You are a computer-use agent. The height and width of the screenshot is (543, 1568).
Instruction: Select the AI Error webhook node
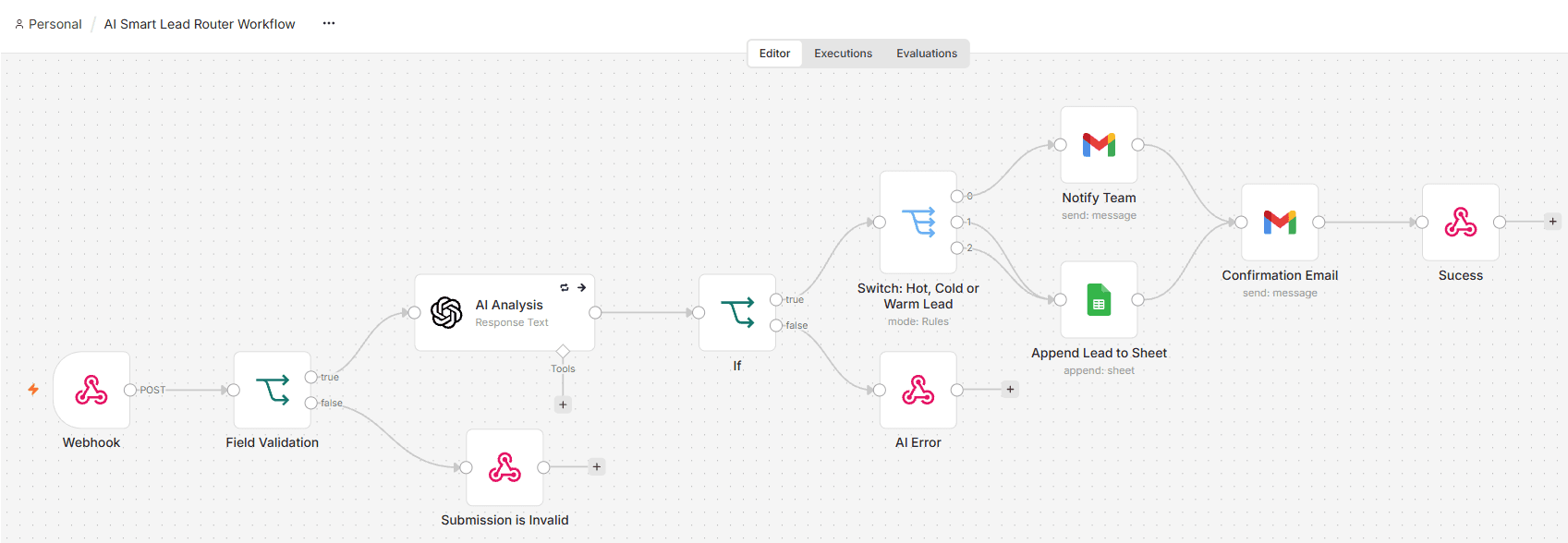pyautogui.click(x=918, y=390)
